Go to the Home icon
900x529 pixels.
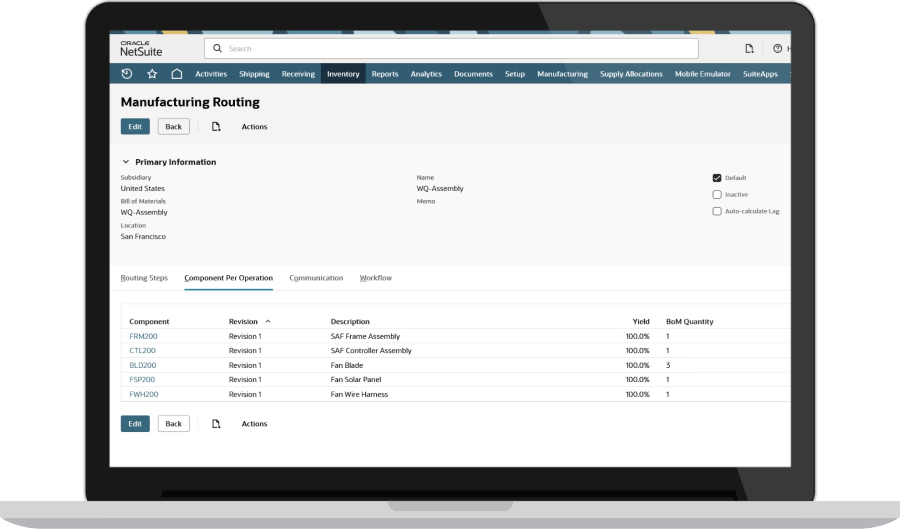coord(177,73)
